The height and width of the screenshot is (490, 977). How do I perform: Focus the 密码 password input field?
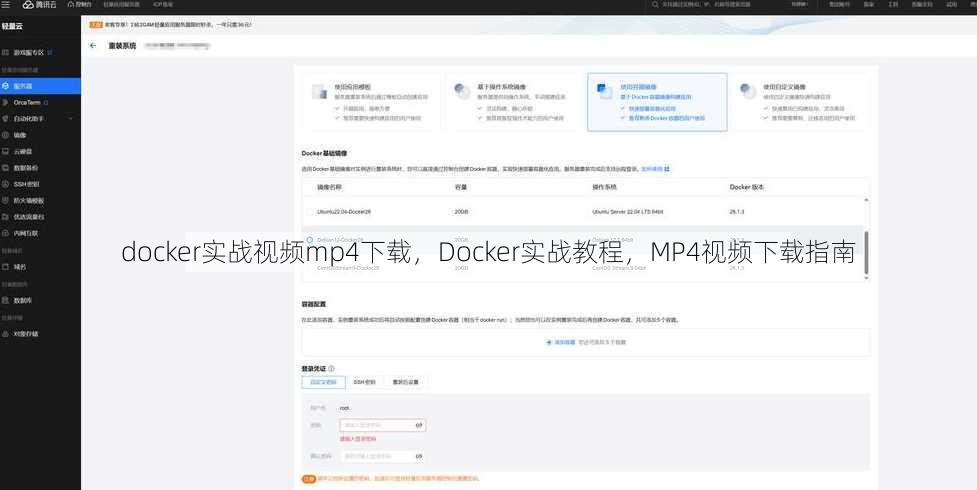click(383, 425)
